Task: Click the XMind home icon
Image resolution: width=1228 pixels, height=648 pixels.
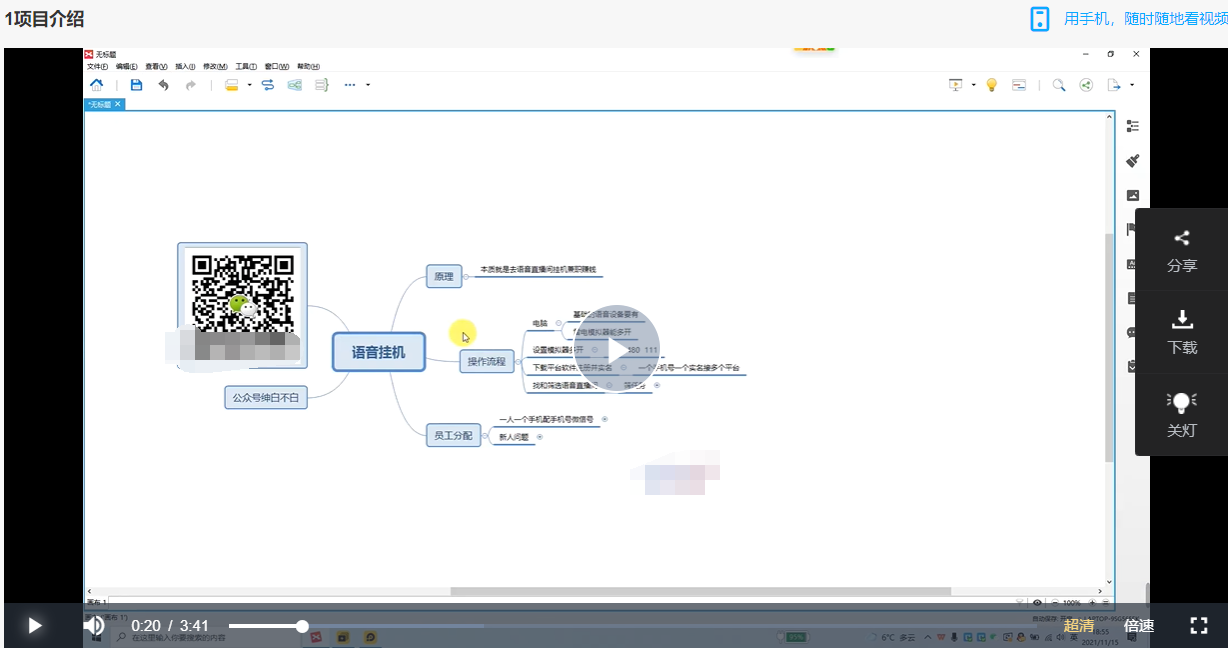Action: click(96, 85)
